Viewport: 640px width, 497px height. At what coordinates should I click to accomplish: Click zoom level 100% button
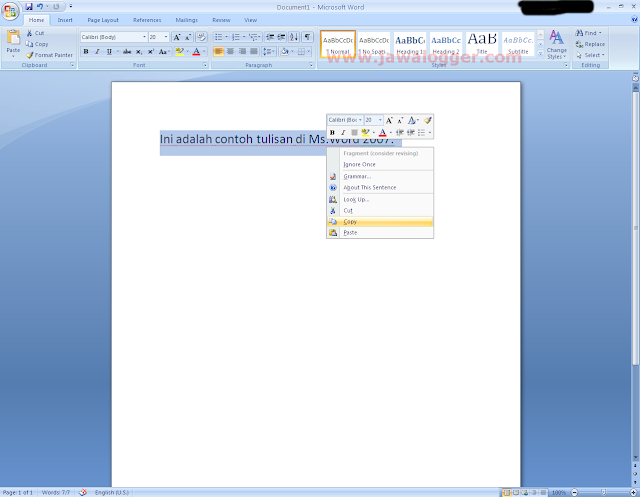[558, 493]
